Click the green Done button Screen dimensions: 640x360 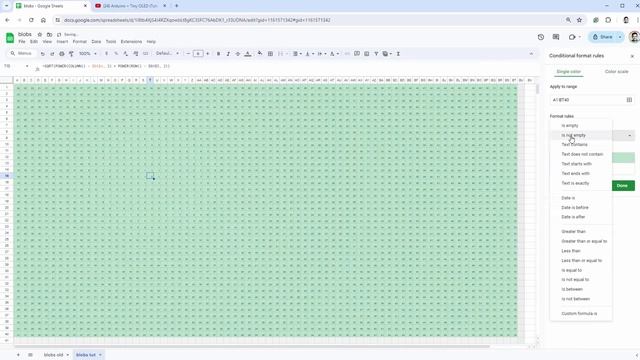pos(623,186)
